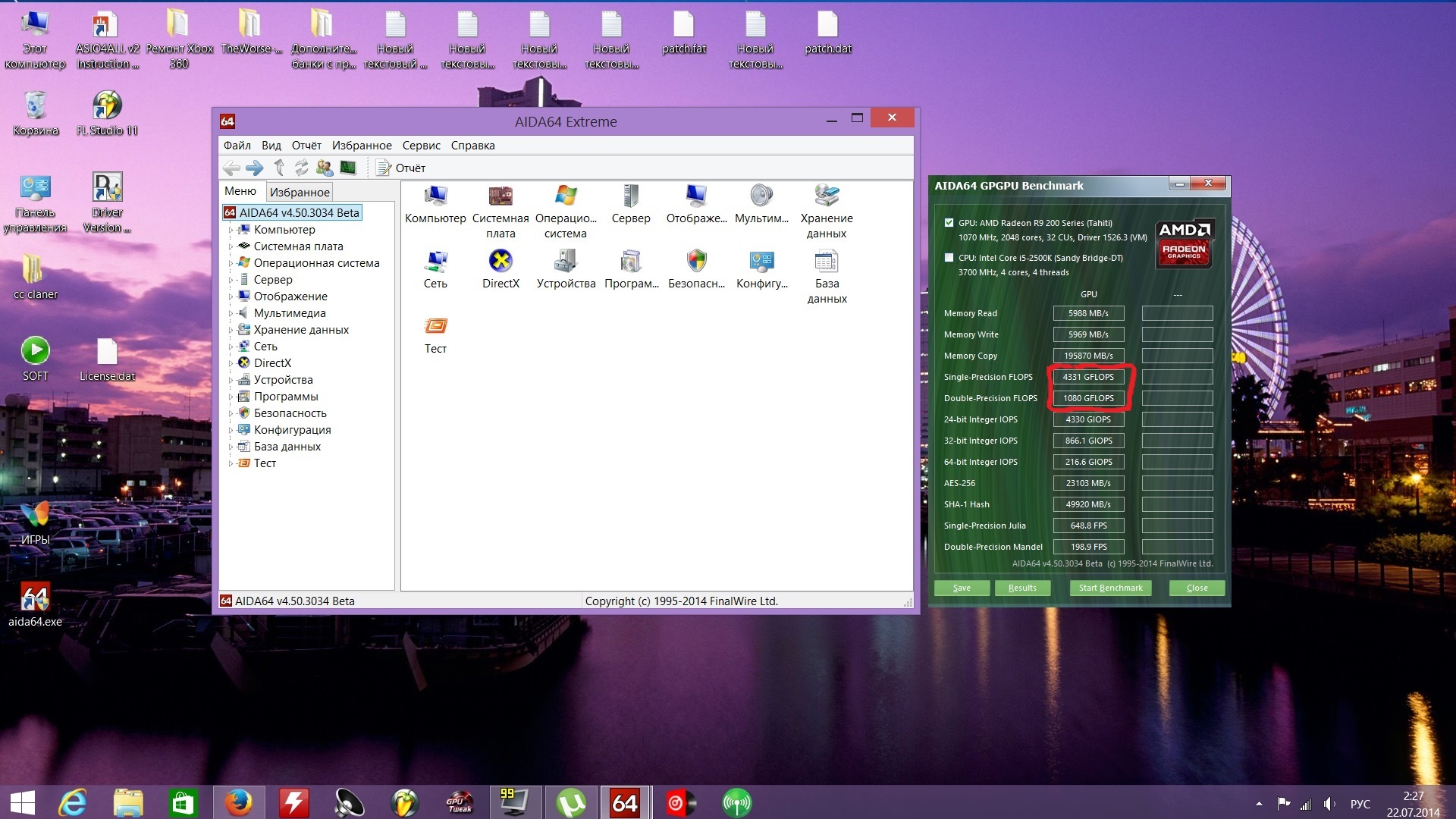Expand the Мультимедиа tree node

click(x=231, y=313)
